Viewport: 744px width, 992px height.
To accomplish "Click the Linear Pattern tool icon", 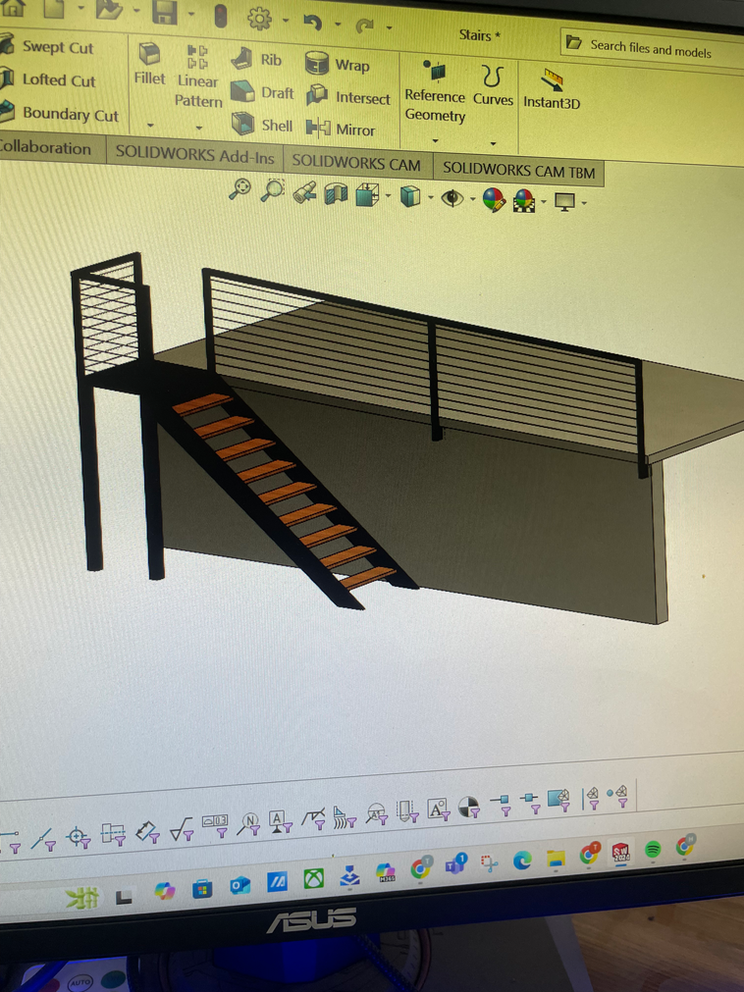I will (x=197, y=57).
